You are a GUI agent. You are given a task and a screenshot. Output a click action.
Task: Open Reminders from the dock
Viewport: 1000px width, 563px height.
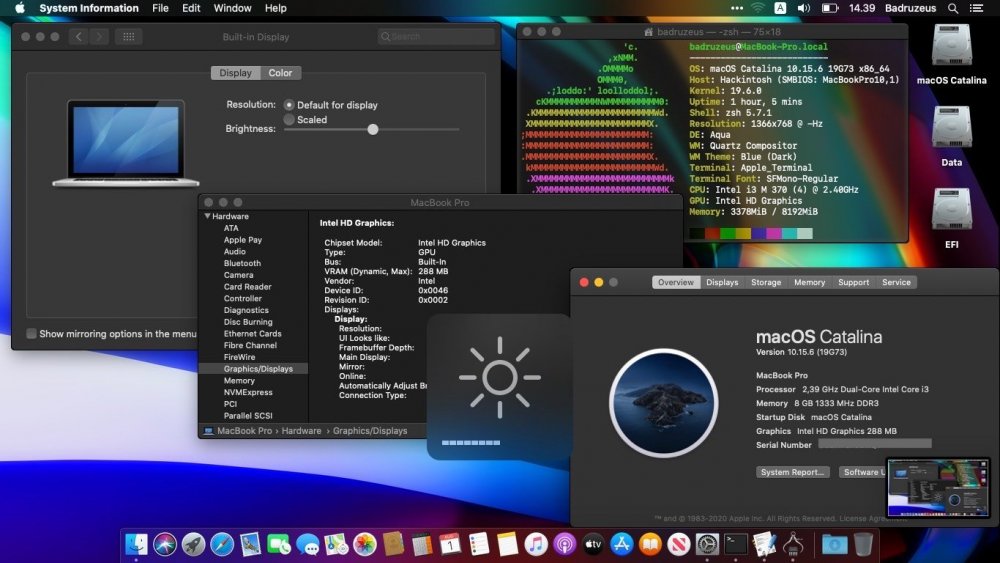(x=479, y=544)
